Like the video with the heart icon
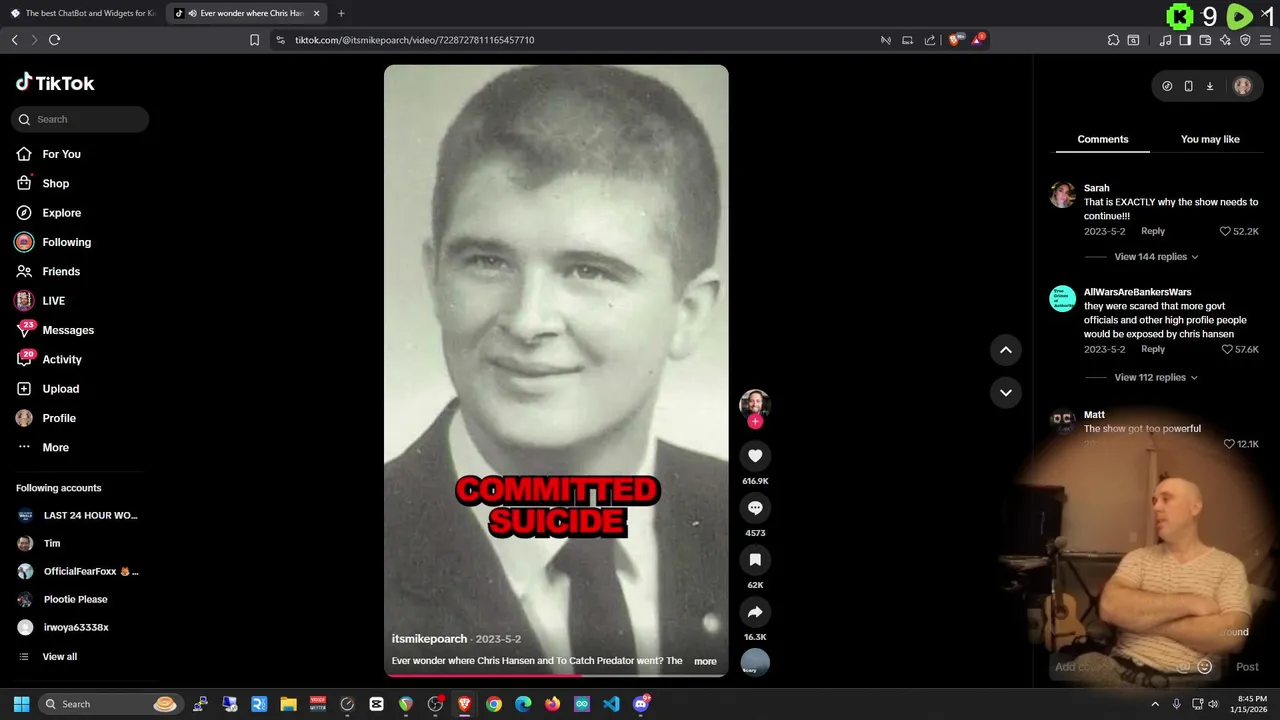Screen dimensions: 1280x720 click(x=755, y=456)
